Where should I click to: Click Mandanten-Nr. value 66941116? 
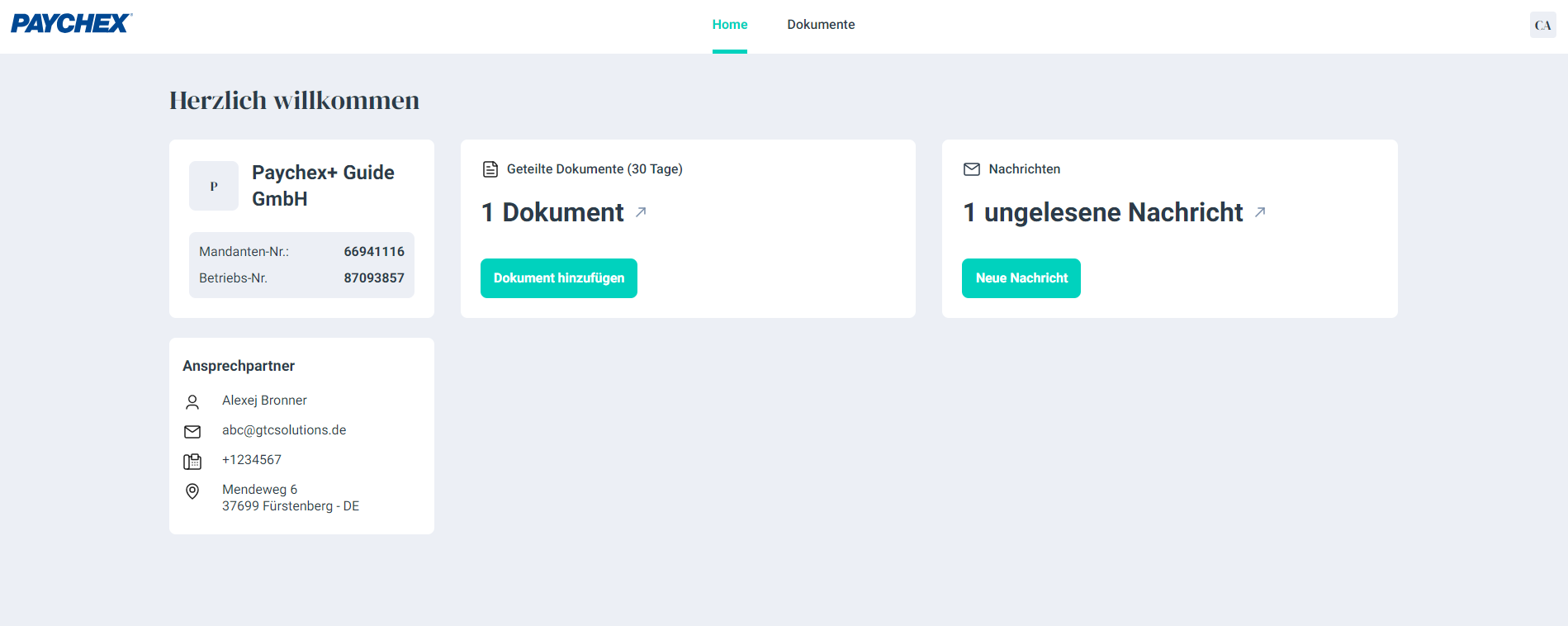[x=374, y=252]
